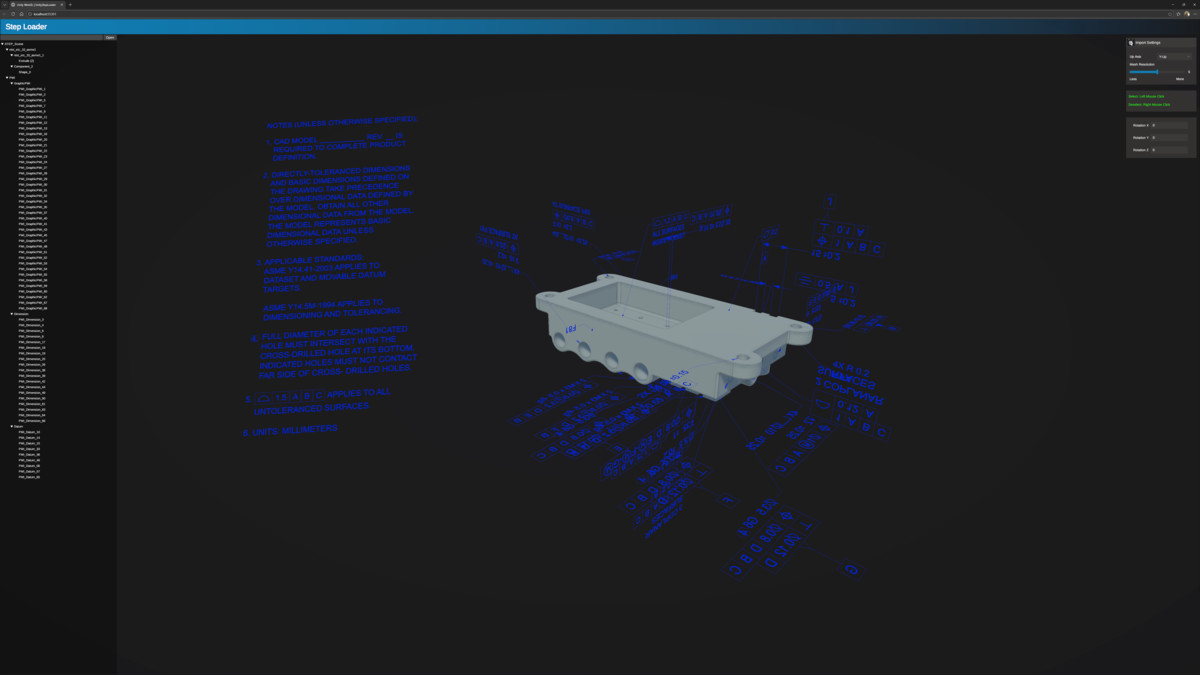Select PMI_Datum_14 in the tree
Screen dimensions: 1200x675
29,438
